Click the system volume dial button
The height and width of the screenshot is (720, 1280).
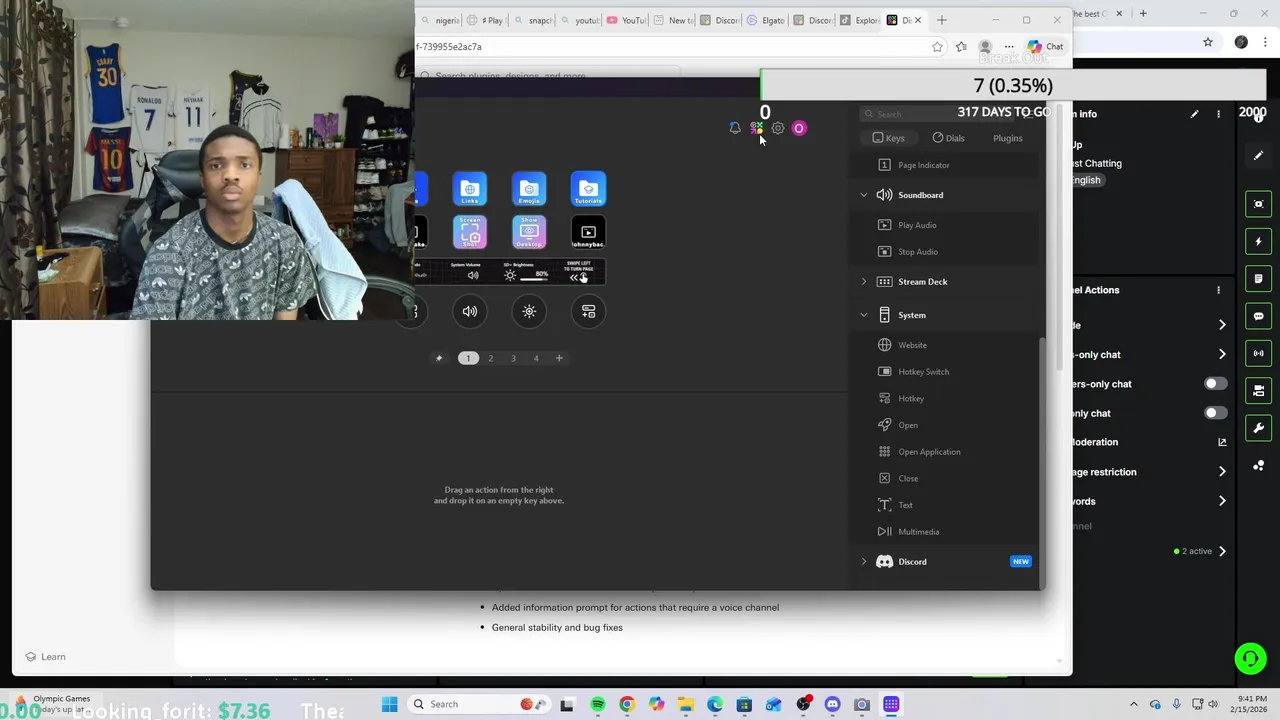pos(470,311)
